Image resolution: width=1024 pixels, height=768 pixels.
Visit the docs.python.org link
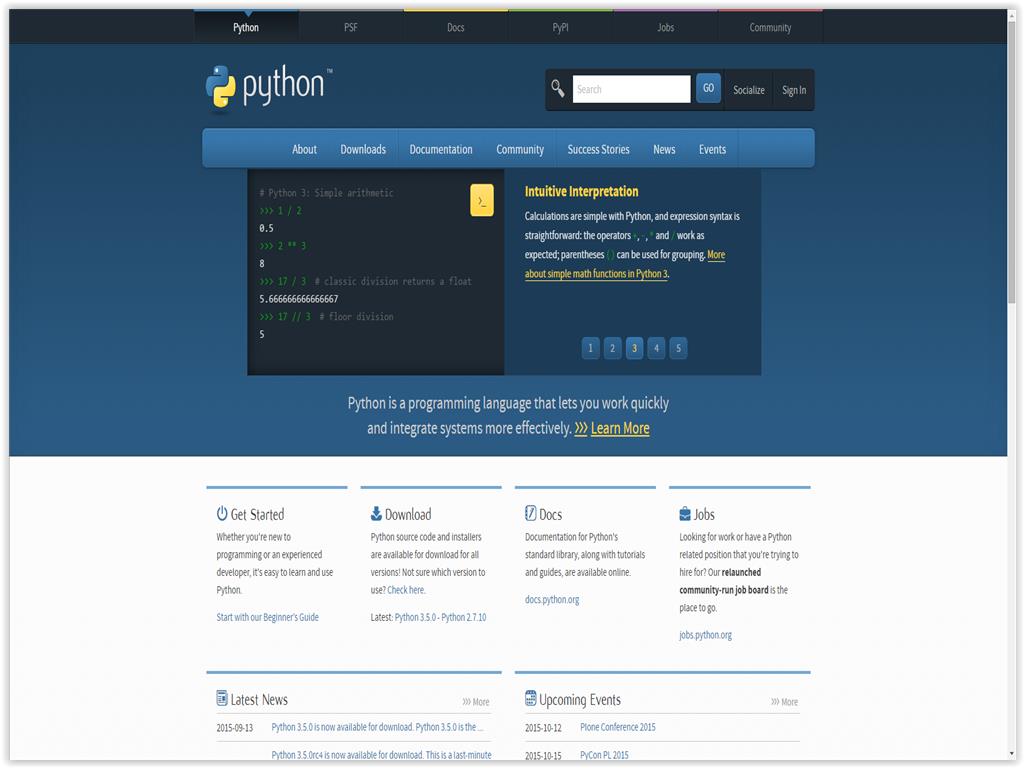pyautogui.click(x=552, y=600)
